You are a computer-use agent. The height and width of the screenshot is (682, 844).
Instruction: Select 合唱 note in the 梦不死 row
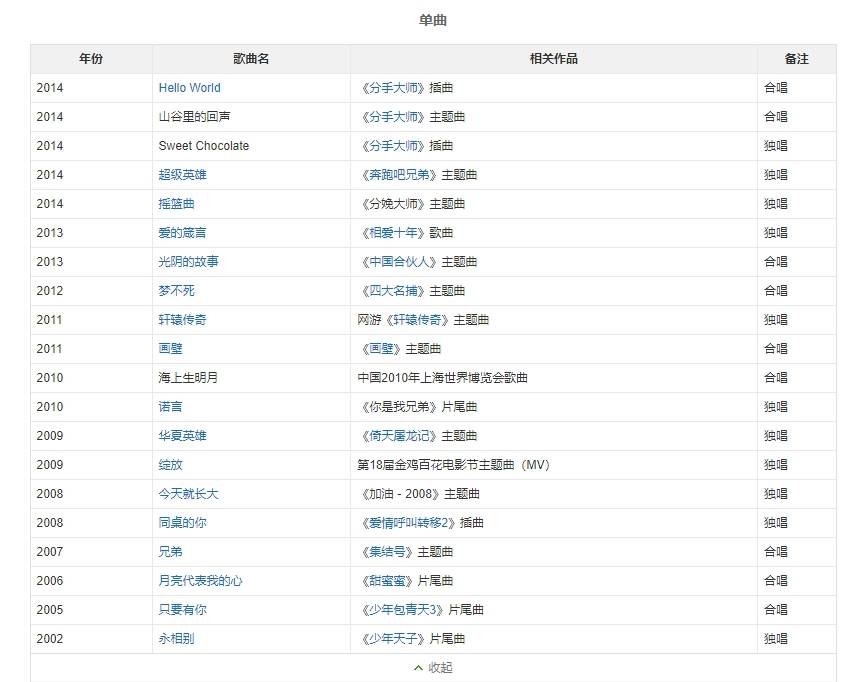pyautogui.click(x=776, y=291)
